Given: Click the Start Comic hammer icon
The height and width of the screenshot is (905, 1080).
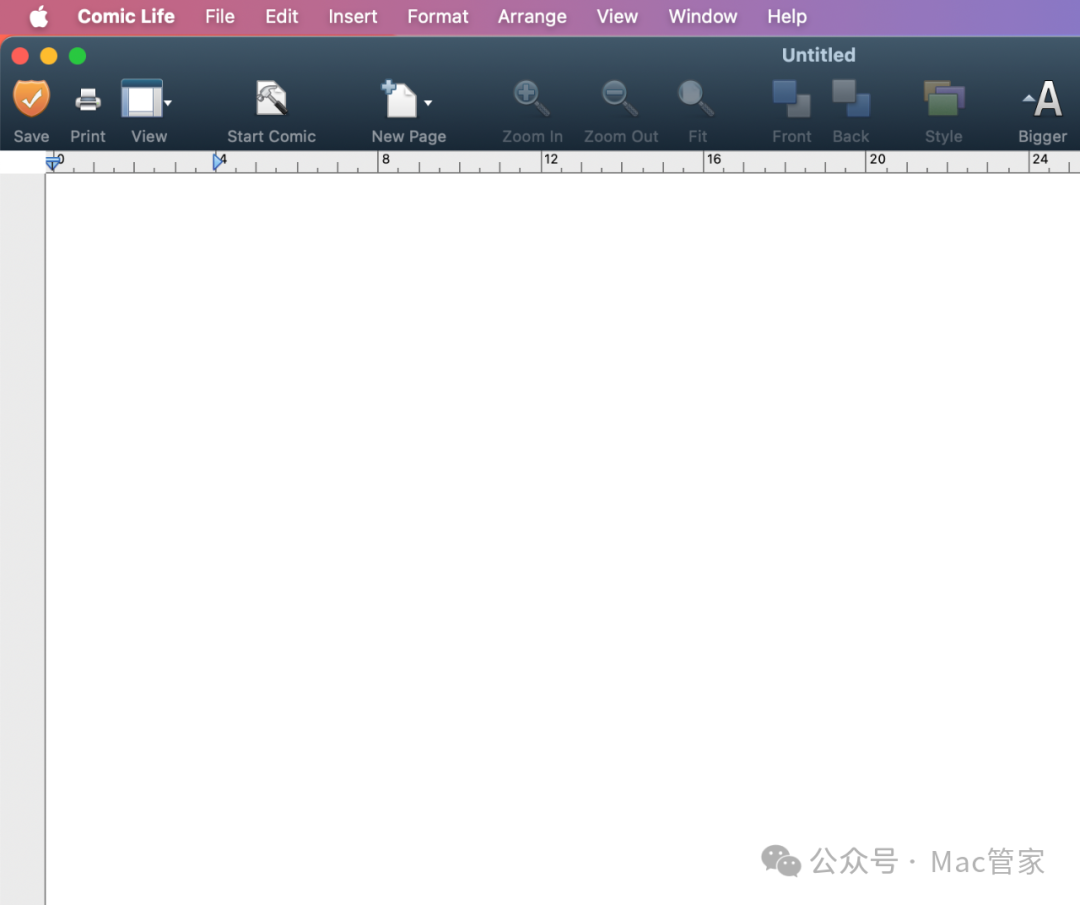Looking at the screenshot, I should pos(271,99).
